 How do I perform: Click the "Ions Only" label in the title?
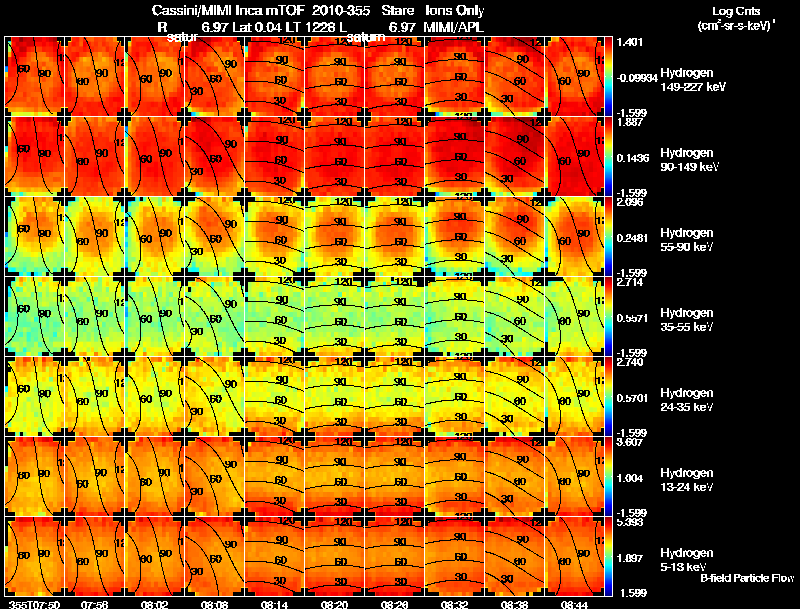(455, 11)
